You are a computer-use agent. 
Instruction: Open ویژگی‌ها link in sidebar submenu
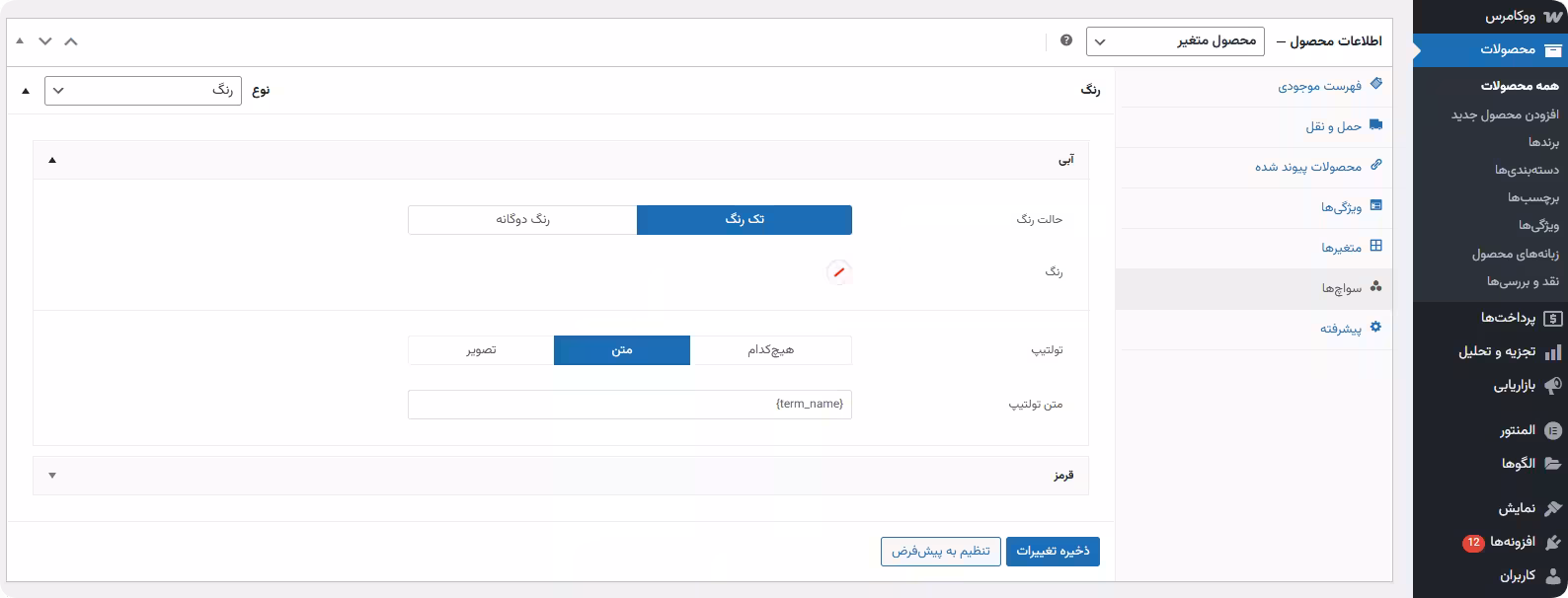1539,225
